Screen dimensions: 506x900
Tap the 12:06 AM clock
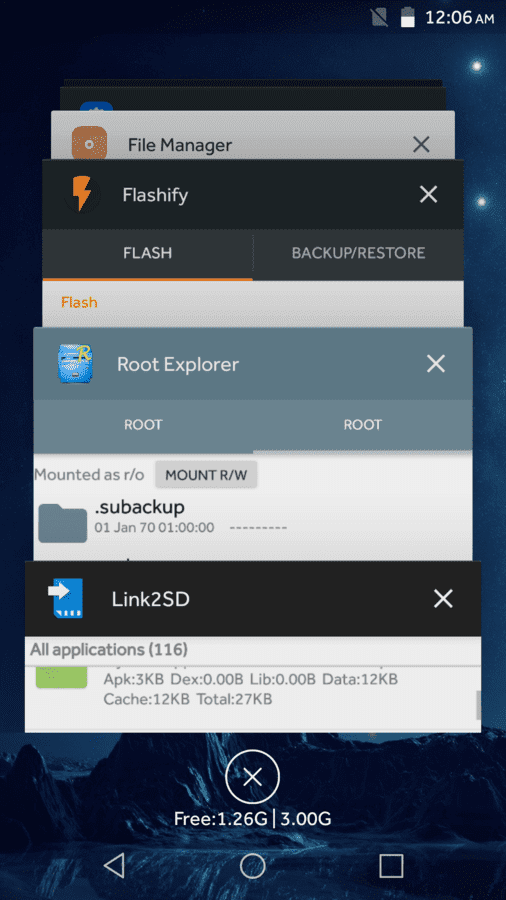point(459,17)
